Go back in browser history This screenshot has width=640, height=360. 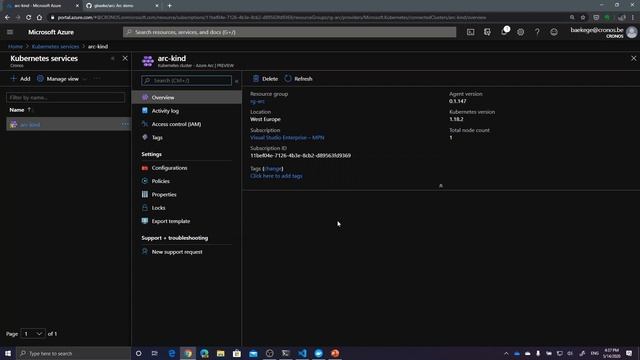pyautogui.click(x=7, y=18)
